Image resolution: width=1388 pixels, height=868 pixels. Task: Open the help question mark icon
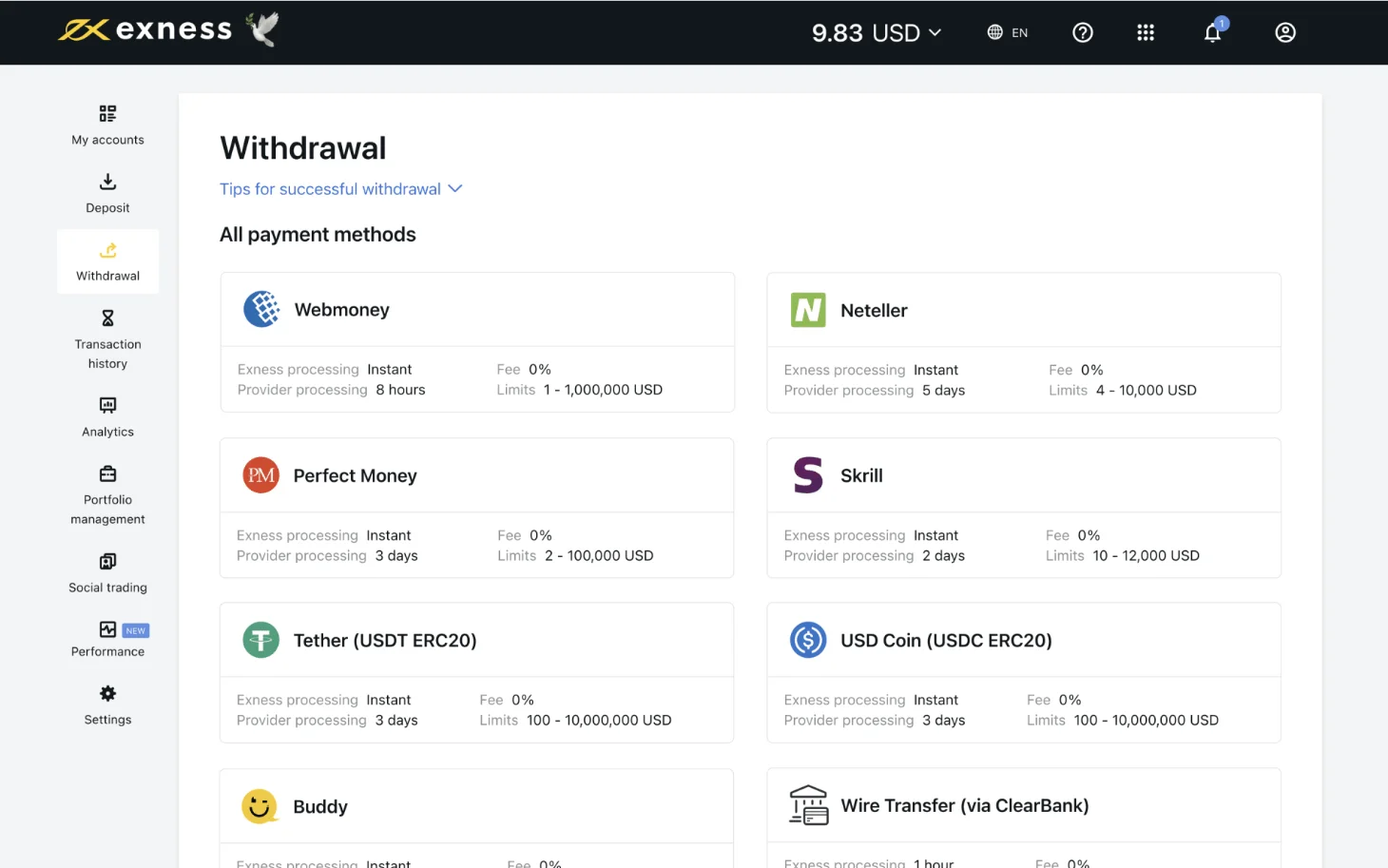(1083, 32)
